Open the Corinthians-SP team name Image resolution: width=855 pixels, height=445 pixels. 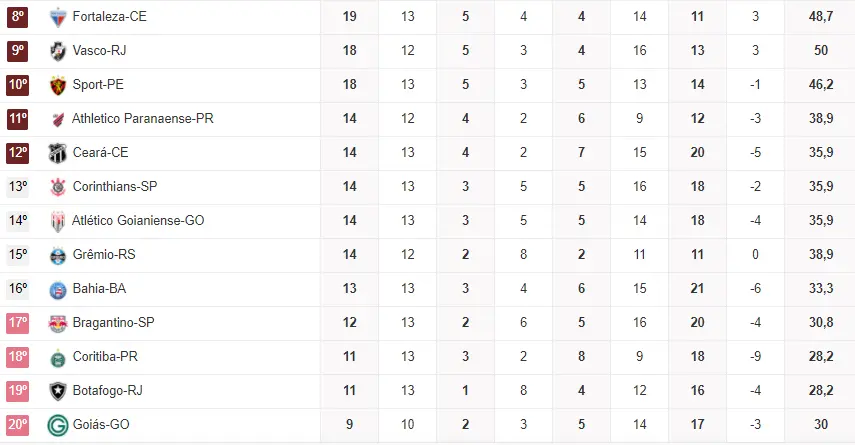click(115, 187)
